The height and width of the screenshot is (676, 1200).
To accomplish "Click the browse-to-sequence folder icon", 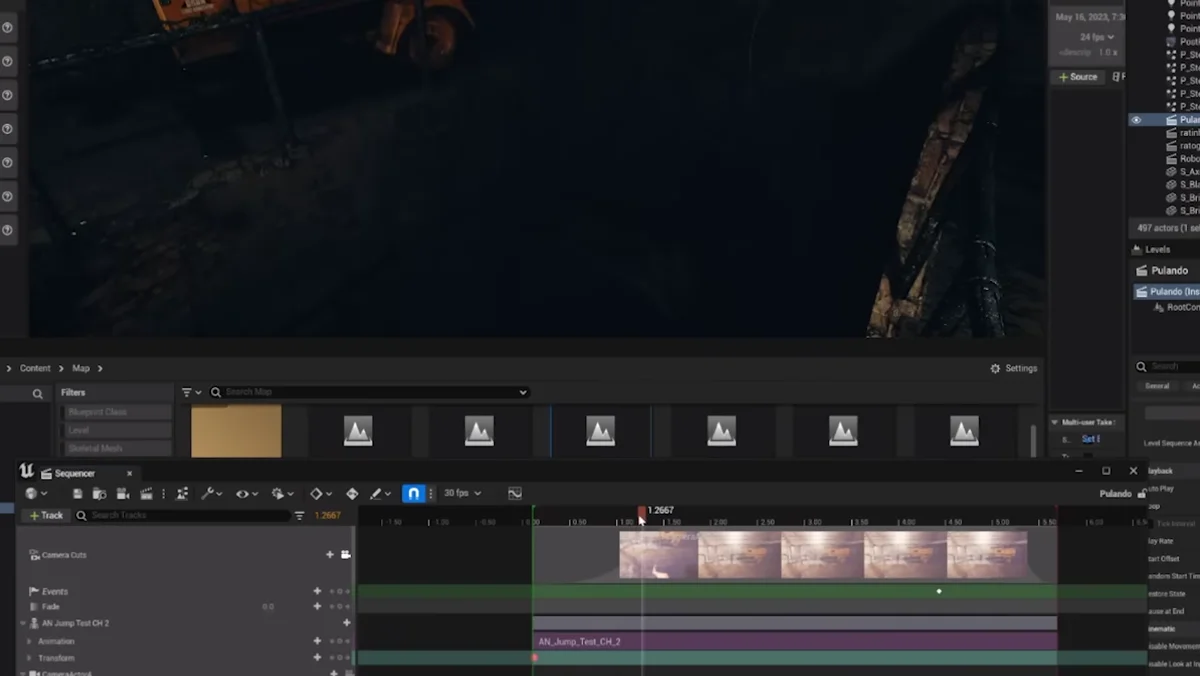I will point(99,493).
